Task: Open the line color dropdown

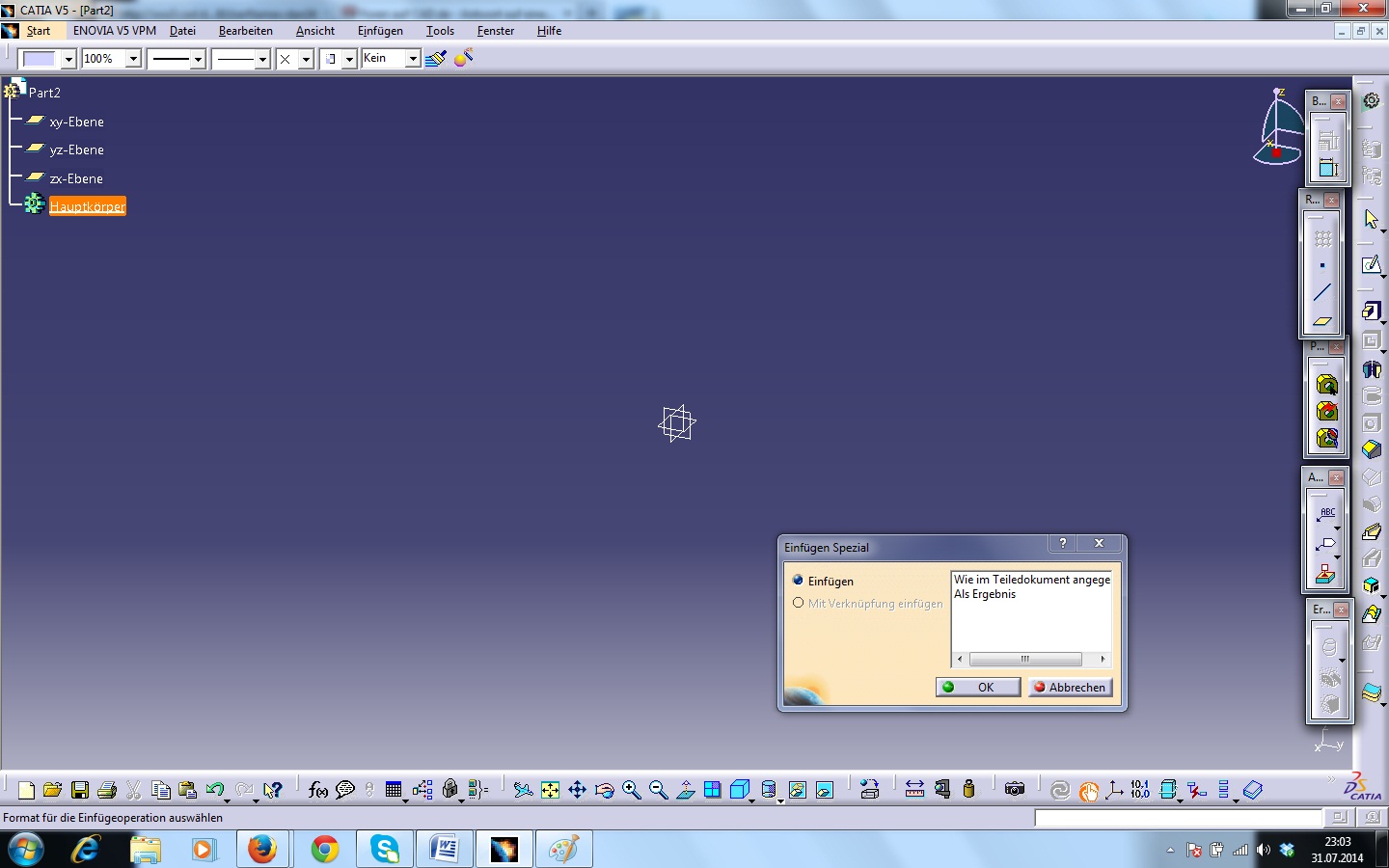Action: (68, 59)
